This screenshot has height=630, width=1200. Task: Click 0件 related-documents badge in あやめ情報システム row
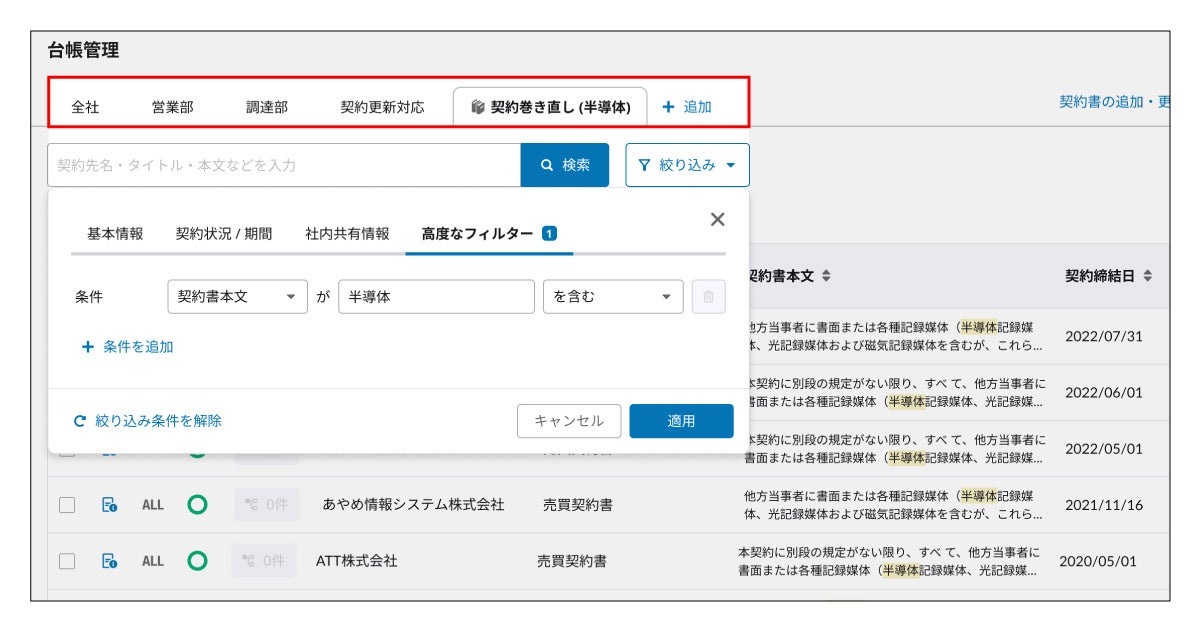point(266,505)
